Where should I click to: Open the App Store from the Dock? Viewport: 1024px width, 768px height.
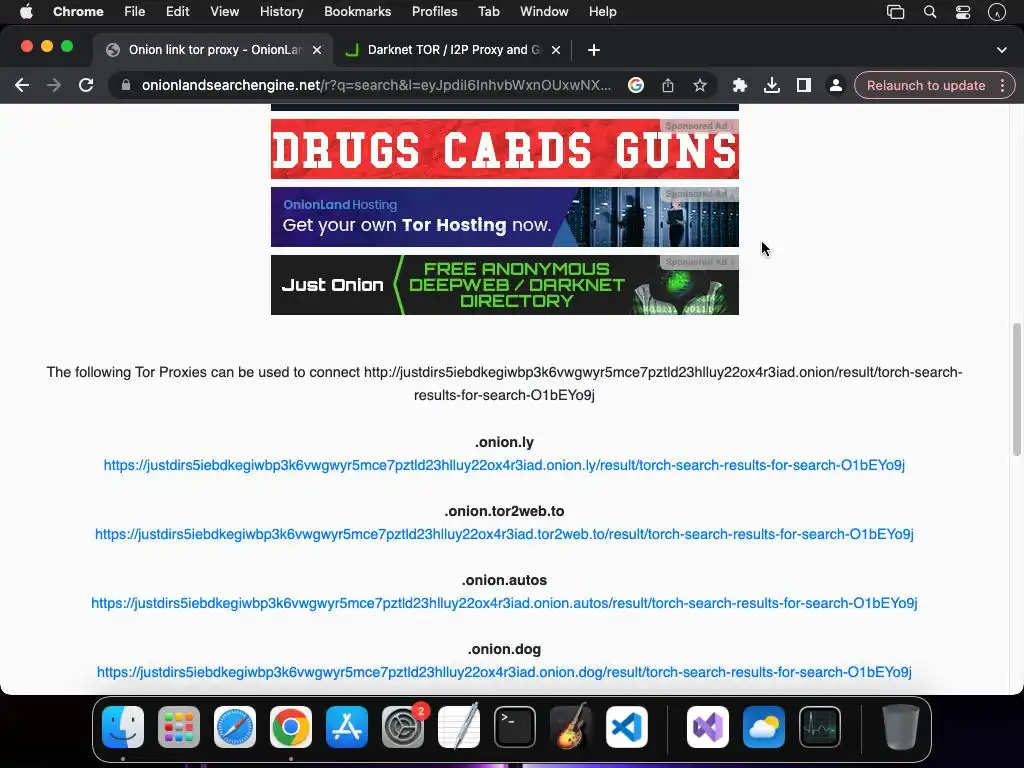(347, 727)
